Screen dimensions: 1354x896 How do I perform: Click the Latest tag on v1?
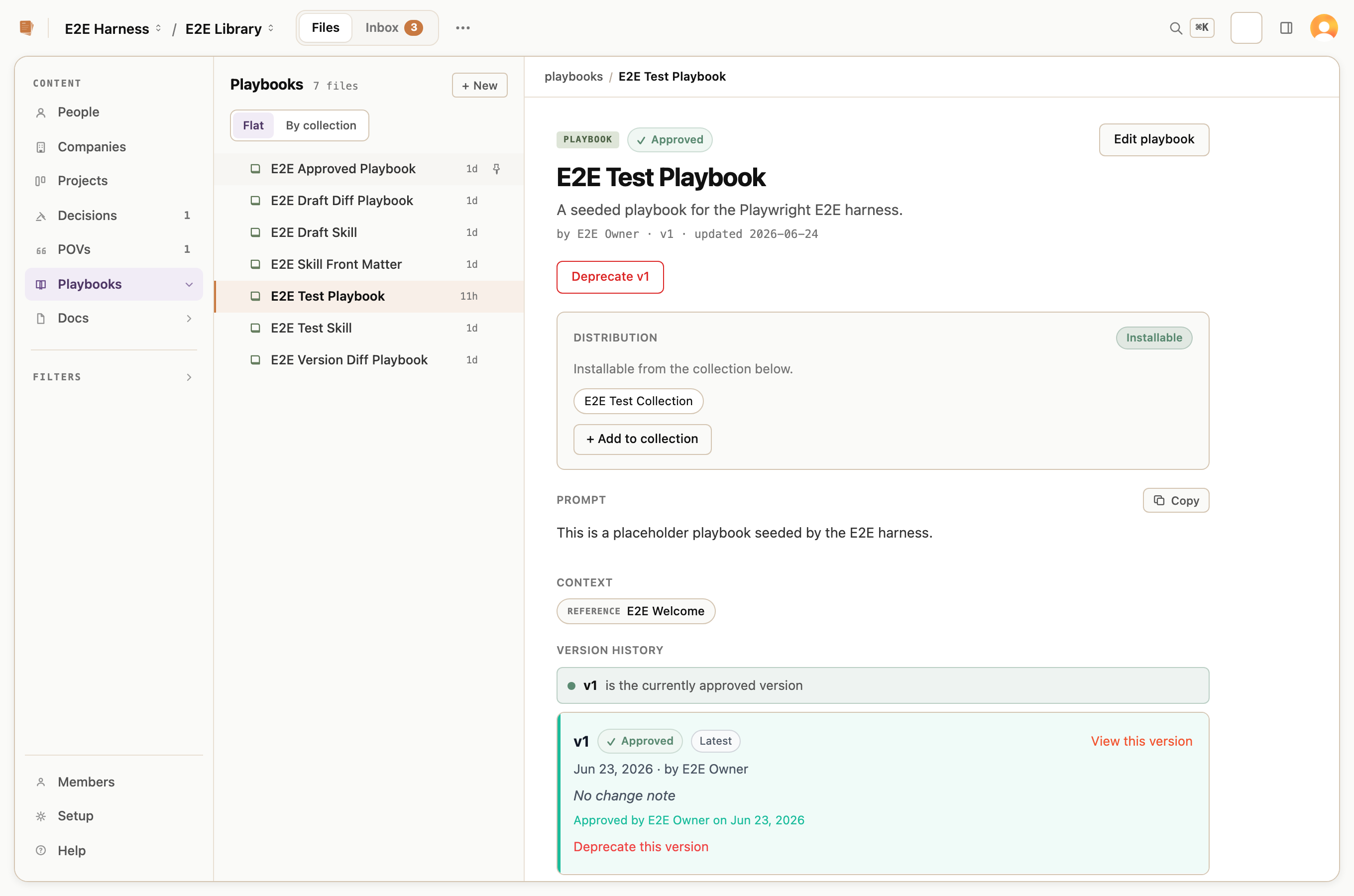point(715,741)
